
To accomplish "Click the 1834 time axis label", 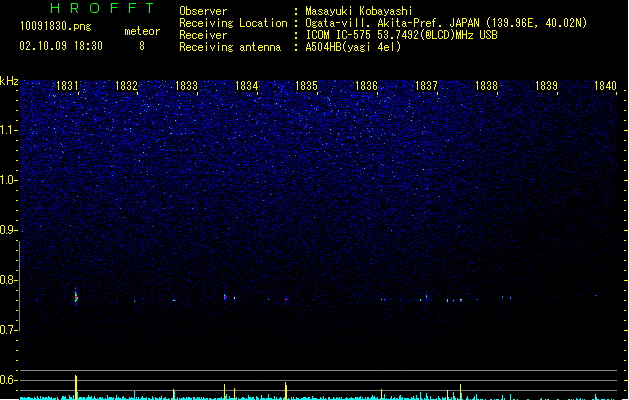I will 246,86.
